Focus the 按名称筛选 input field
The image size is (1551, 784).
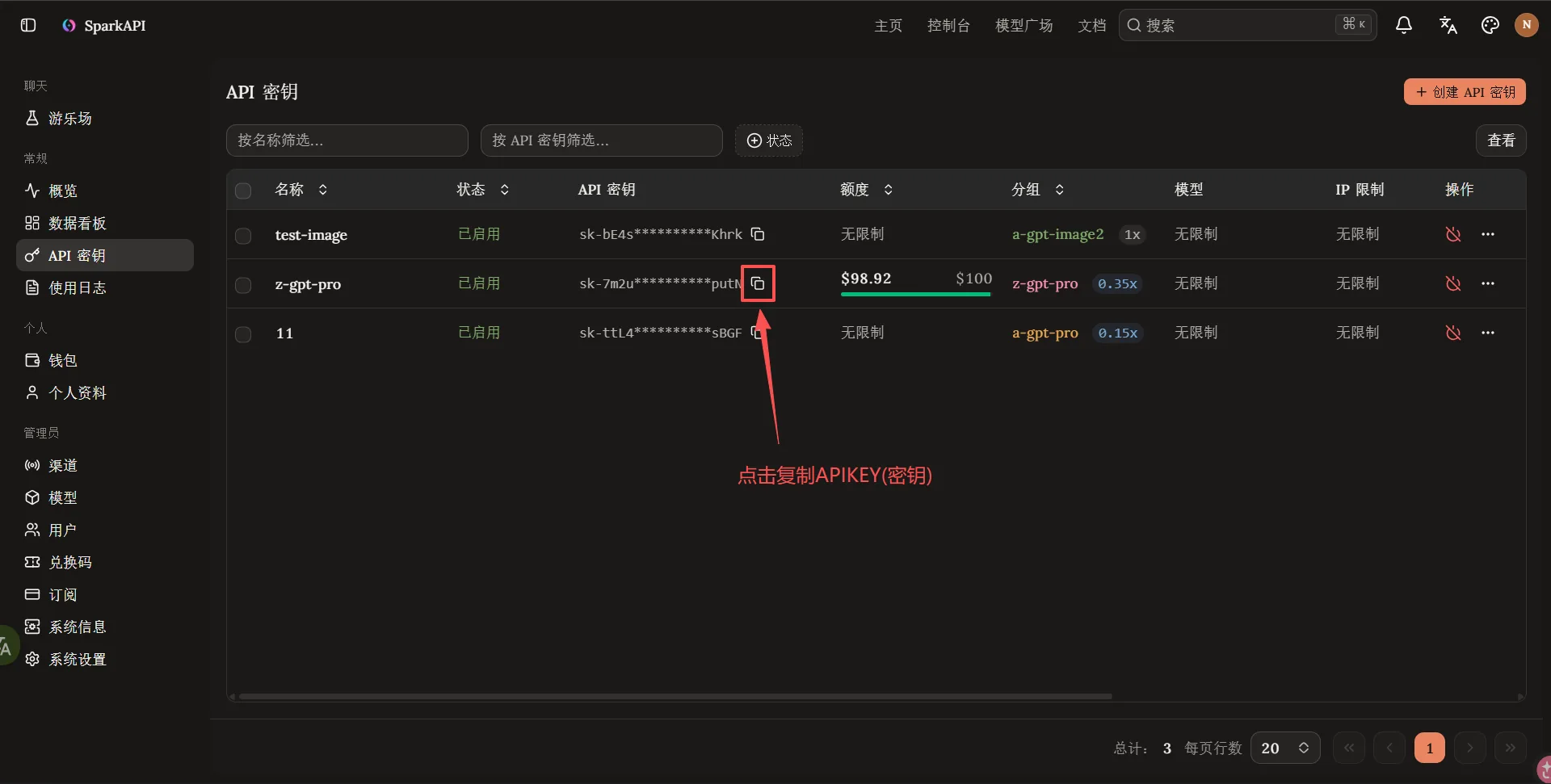[x=347, y=140]
